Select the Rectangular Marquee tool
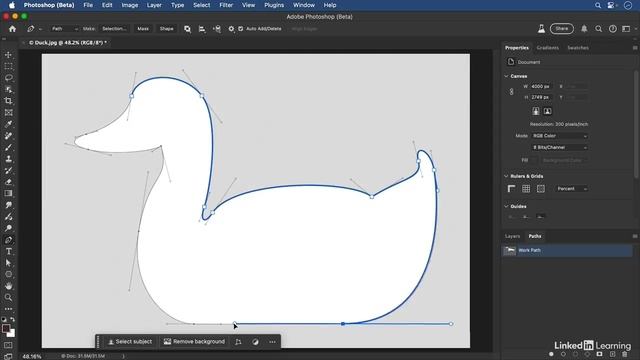Image resolution: width=640 pixels, height=360 pixels. pos(8,66)
